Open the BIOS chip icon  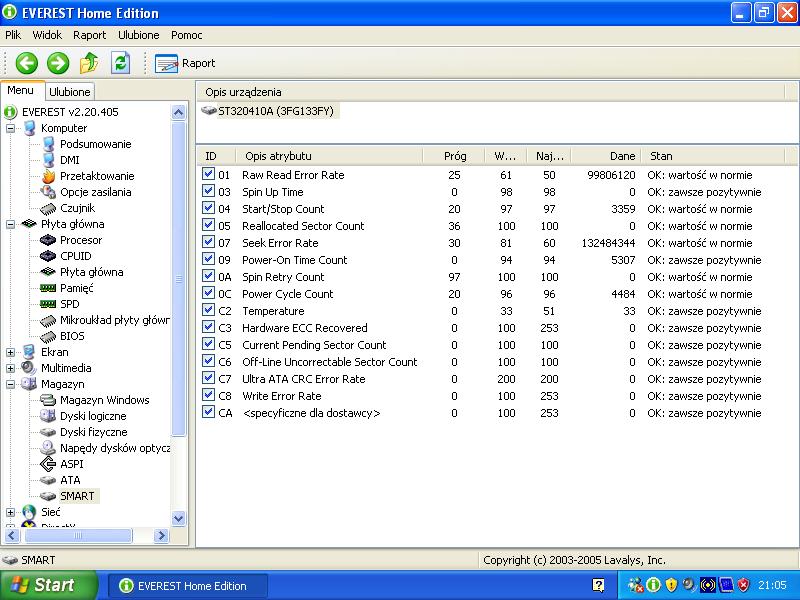coord(48,336)
